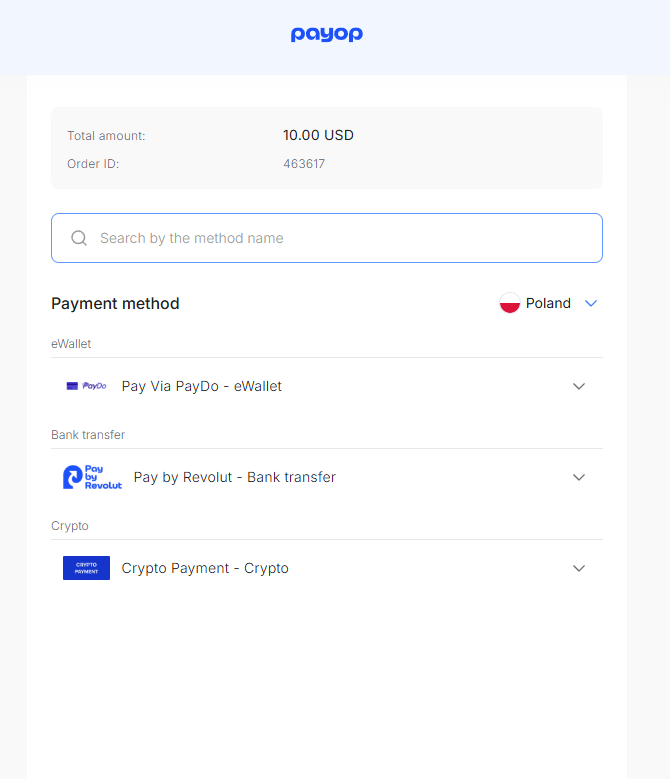This screenshot has width=670, height=779.
Task: Open the Poland country dropdown arrow
Action: (x=591, y=303)
